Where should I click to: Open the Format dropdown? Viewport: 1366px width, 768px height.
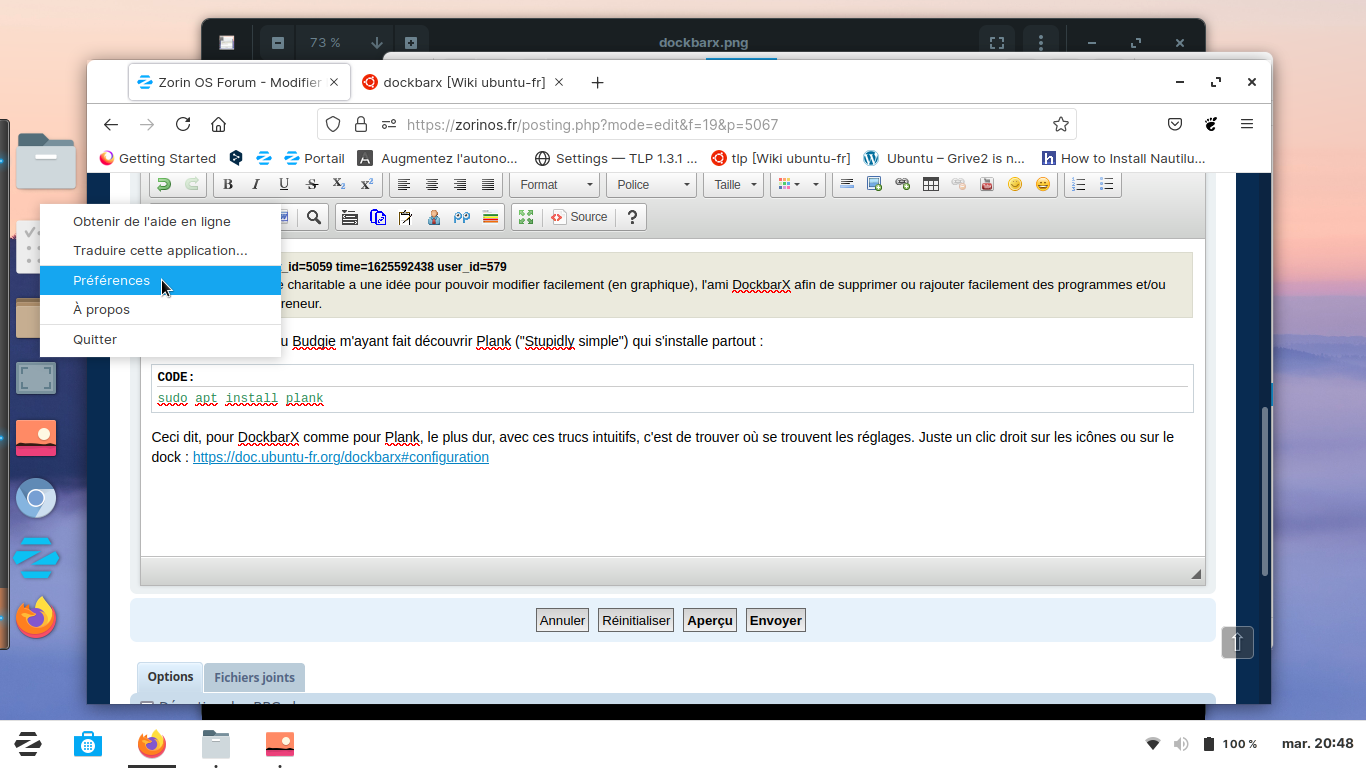(x=555, y=185)
